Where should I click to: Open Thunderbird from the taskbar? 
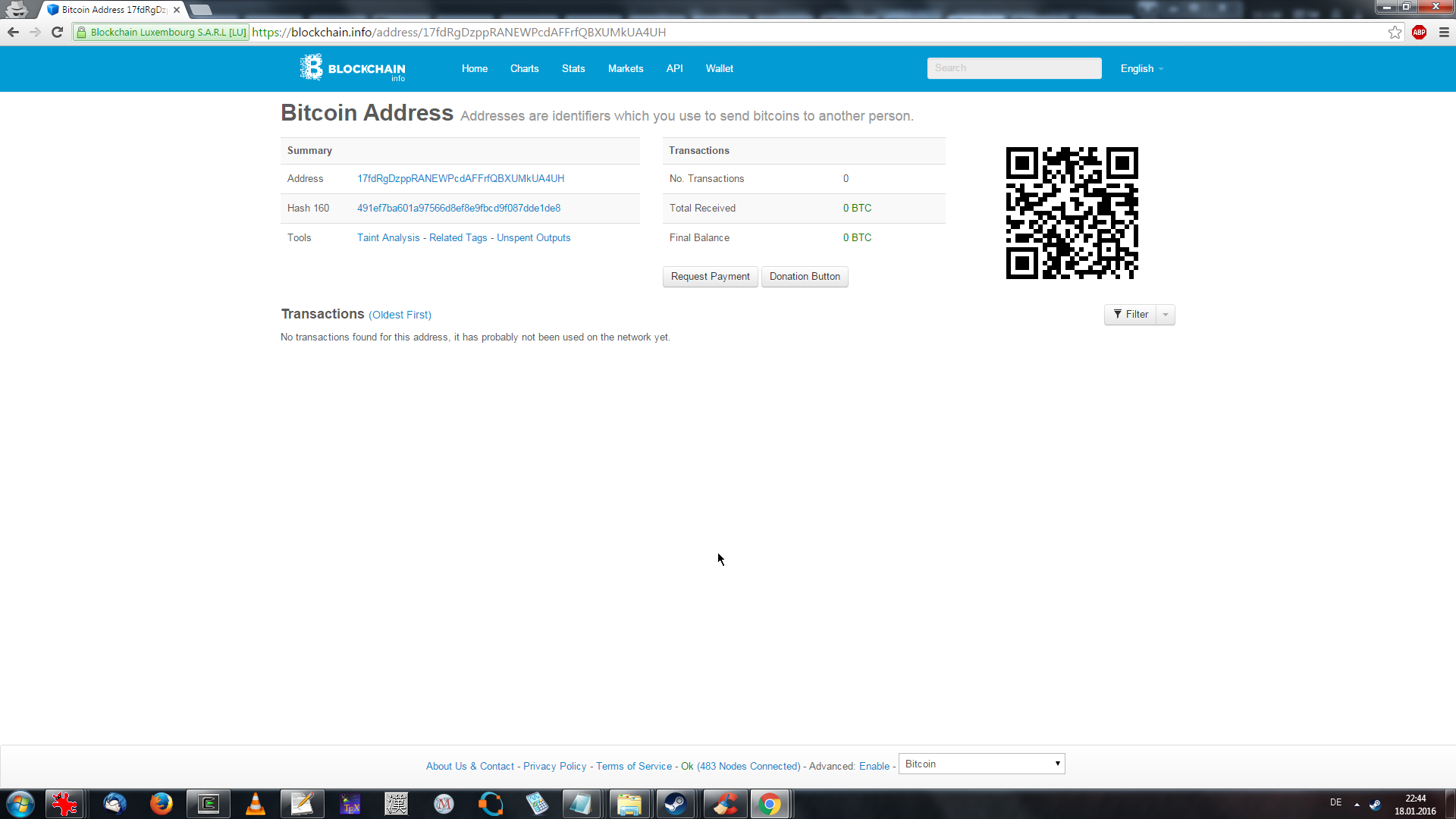(115, 804)
